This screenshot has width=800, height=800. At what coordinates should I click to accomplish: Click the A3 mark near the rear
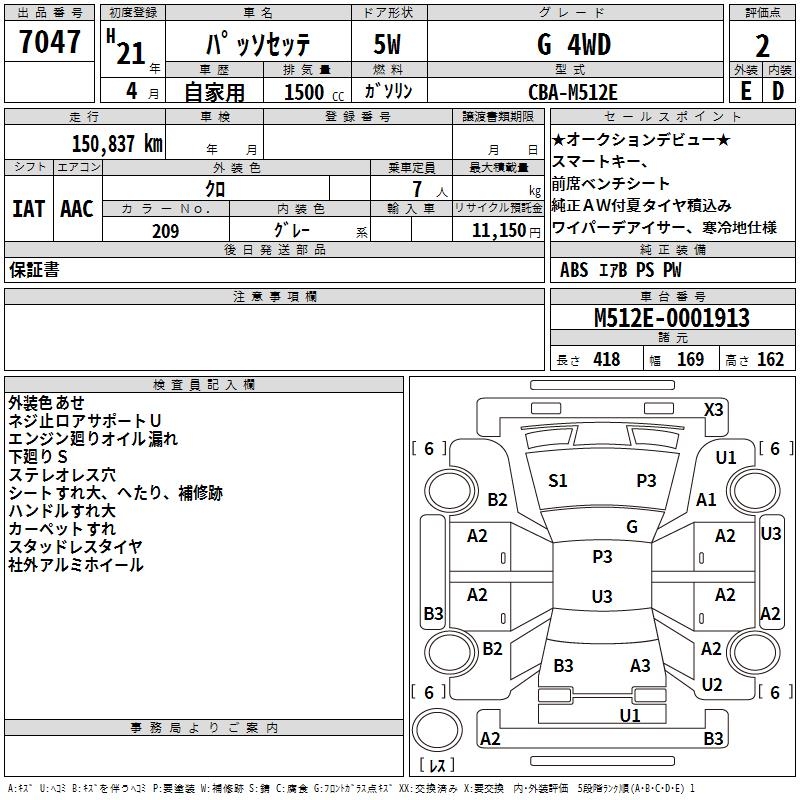pyautogui.click(x=640, y=666)
